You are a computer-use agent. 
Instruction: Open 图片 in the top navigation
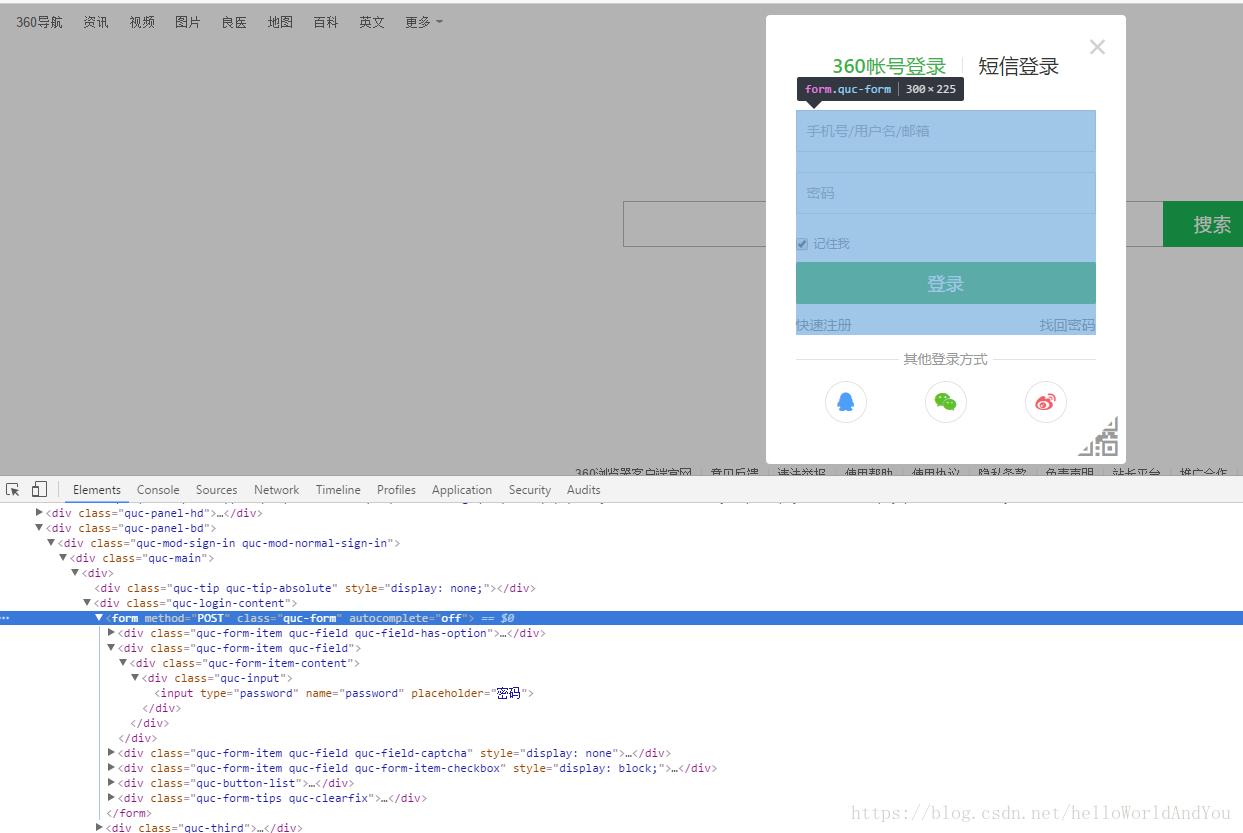pos(188,22)
